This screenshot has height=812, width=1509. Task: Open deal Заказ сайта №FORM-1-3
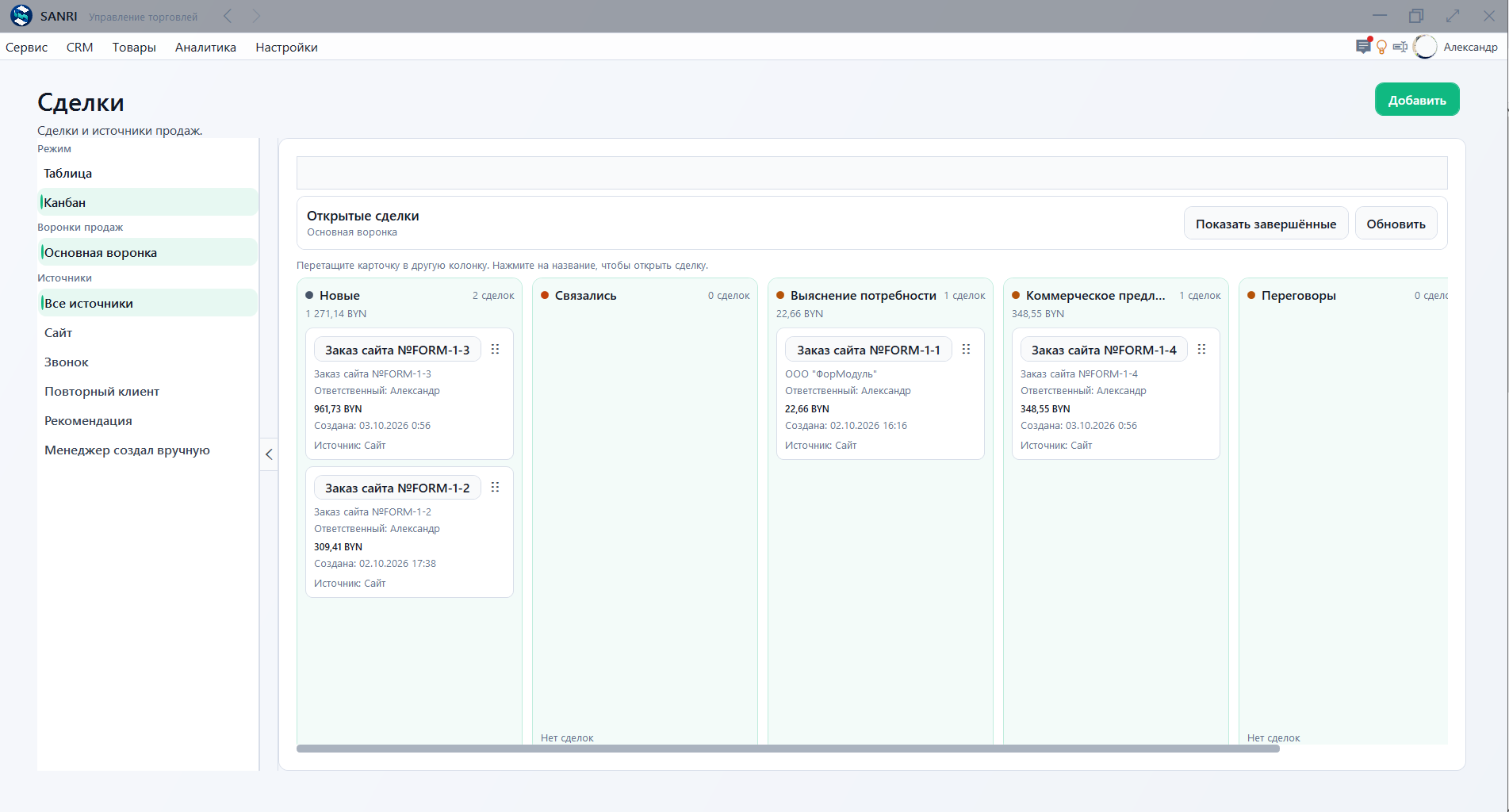(x=397, y=350)
